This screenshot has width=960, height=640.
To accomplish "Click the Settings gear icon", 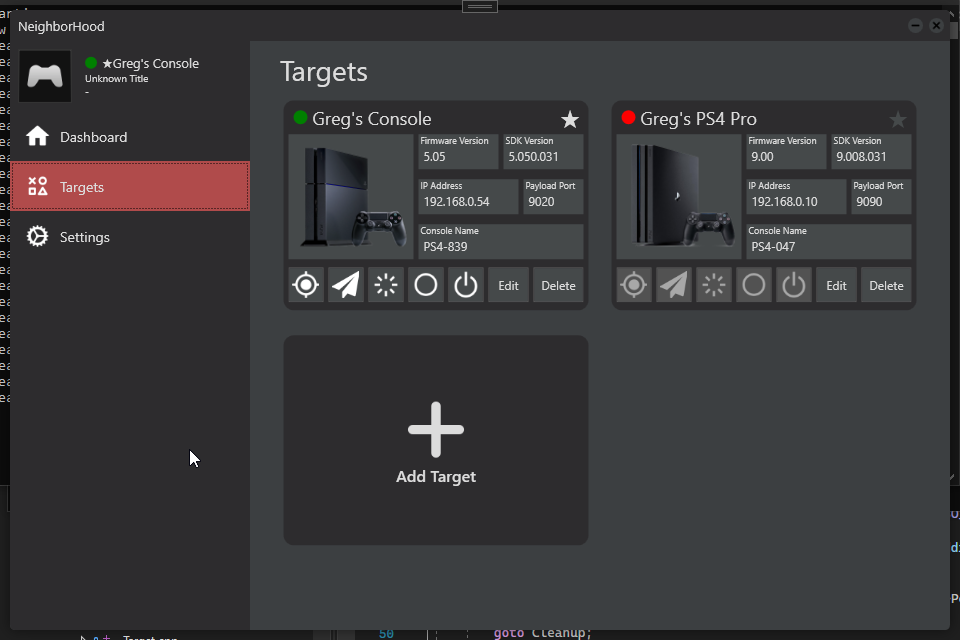I will click(37, 236).
